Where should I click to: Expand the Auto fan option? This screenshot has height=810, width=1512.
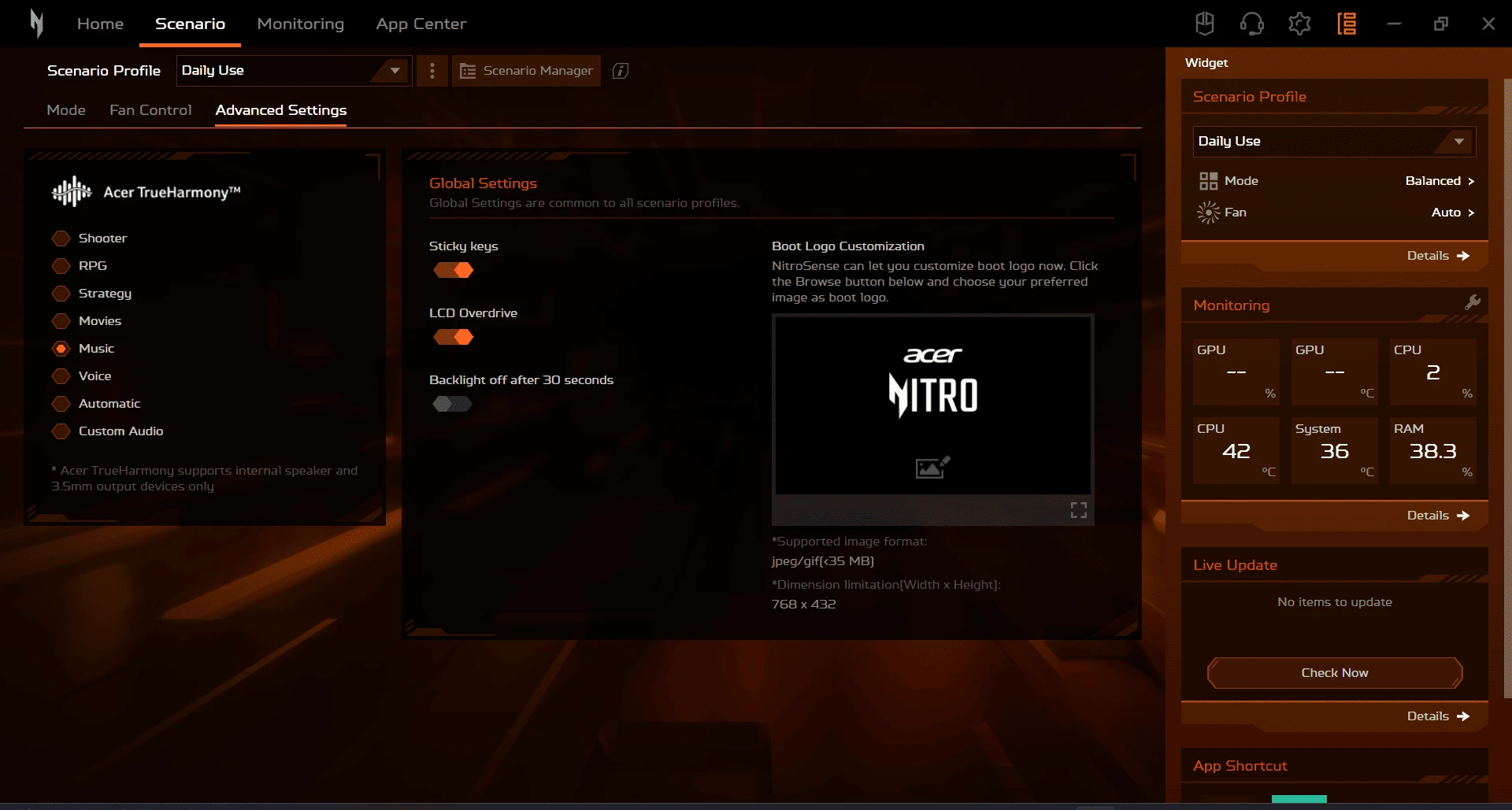click(x=1453, y=213)
